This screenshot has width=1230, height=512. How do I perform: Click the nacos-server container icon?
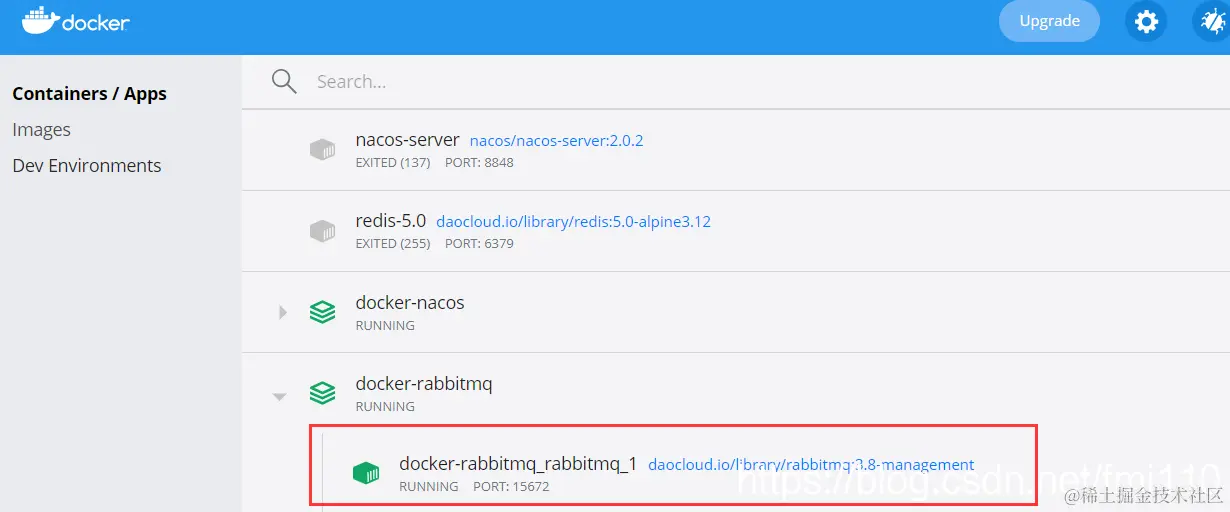[x=322, y=150]
